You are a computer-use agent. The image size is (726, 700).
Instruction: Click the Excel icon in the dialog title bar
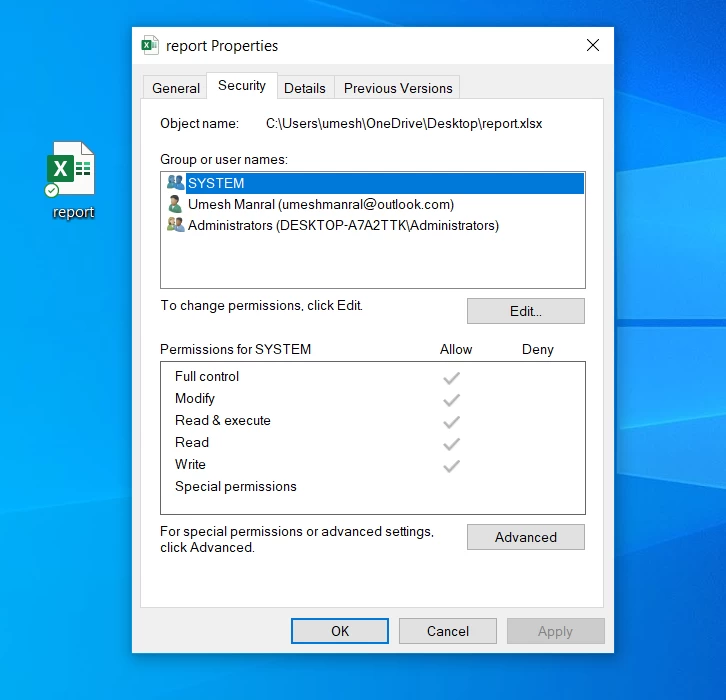pos(150,45)
